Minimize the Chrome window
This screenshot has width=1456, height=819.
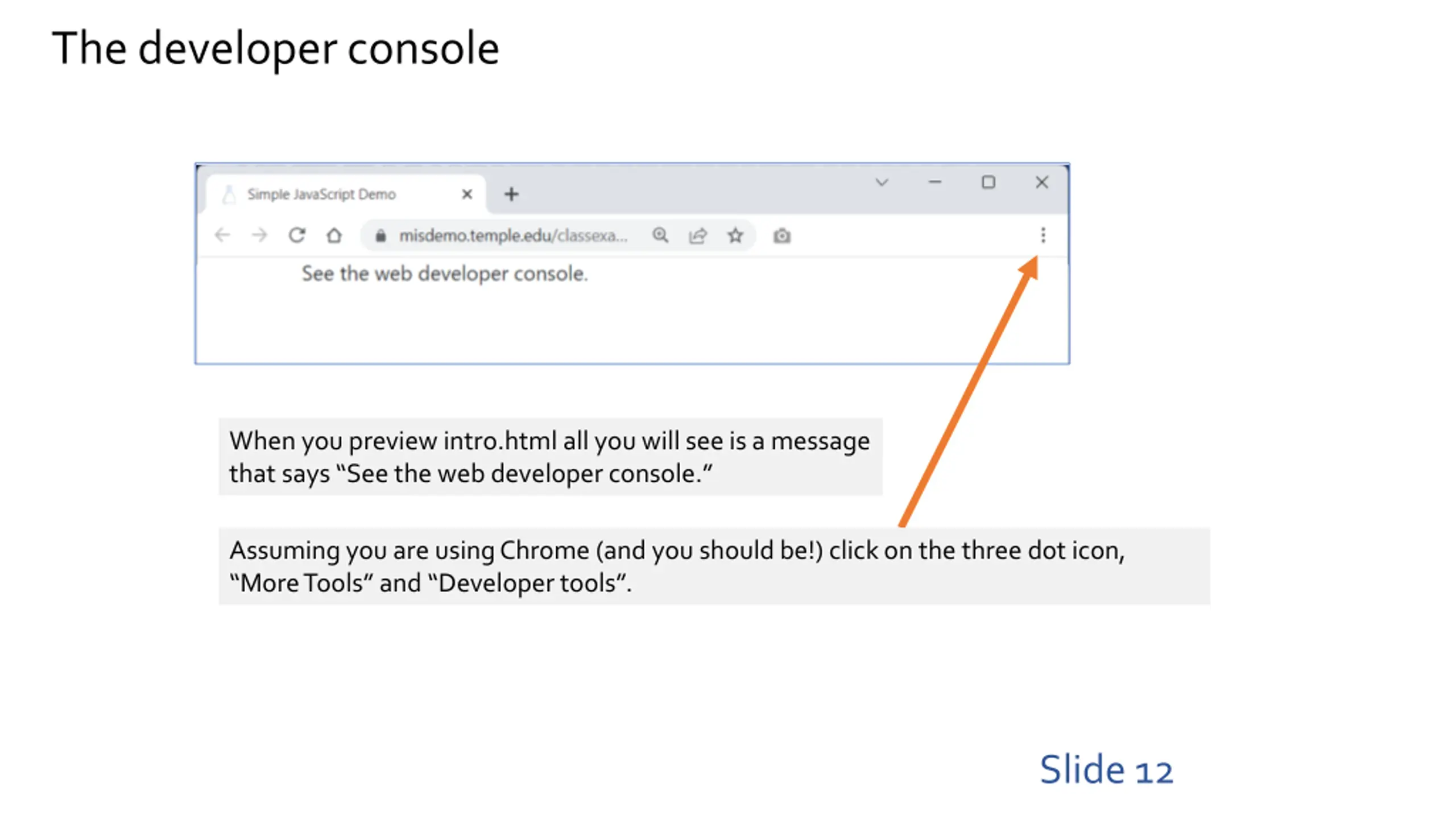(x=935, y=182)
